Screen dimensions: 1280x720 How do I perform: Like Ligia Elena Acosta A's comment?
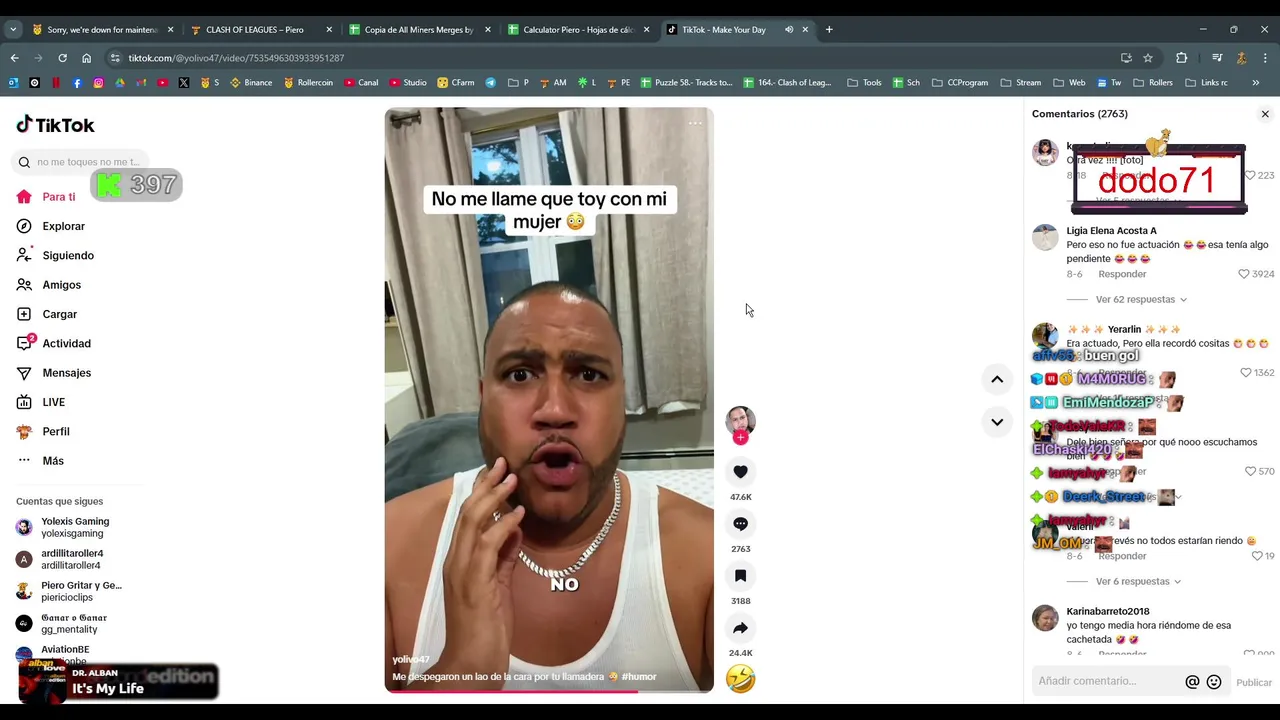click(1244, 274)
